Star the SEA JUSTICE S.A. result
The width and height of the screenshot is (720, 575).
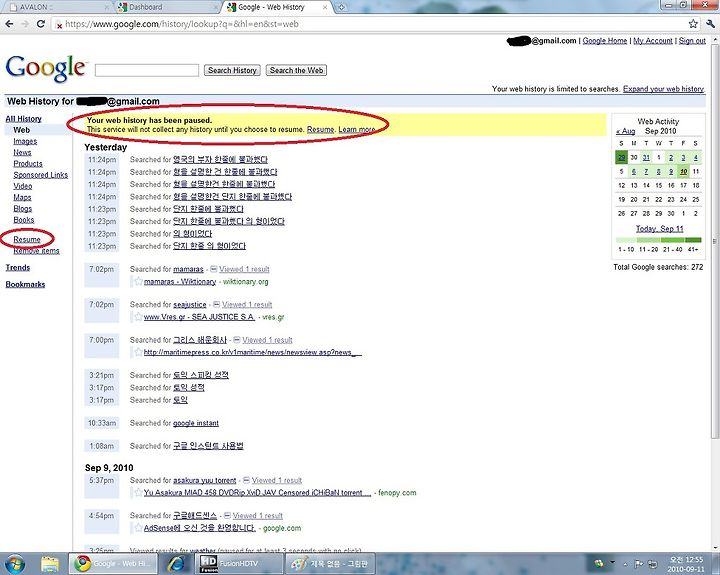(x=138, y=316)
